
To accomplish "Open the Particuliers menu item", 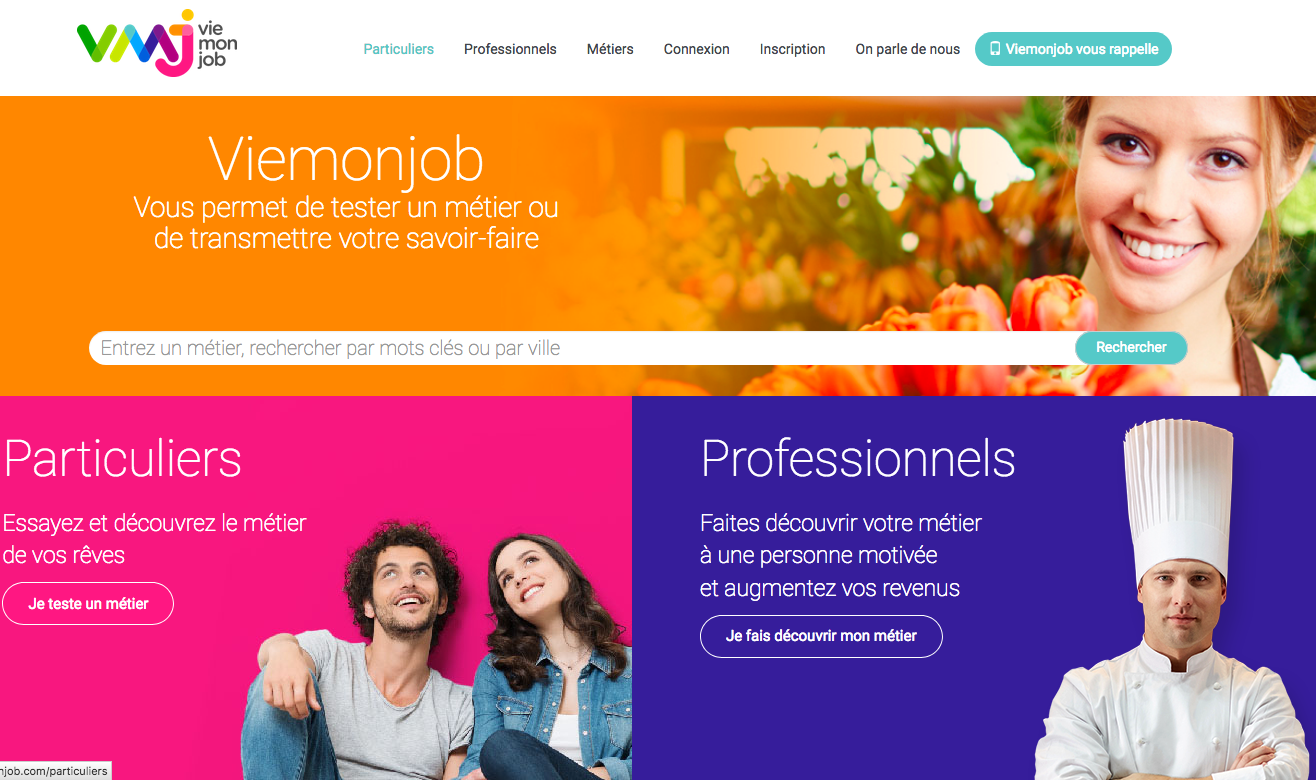I will [399, 49].
